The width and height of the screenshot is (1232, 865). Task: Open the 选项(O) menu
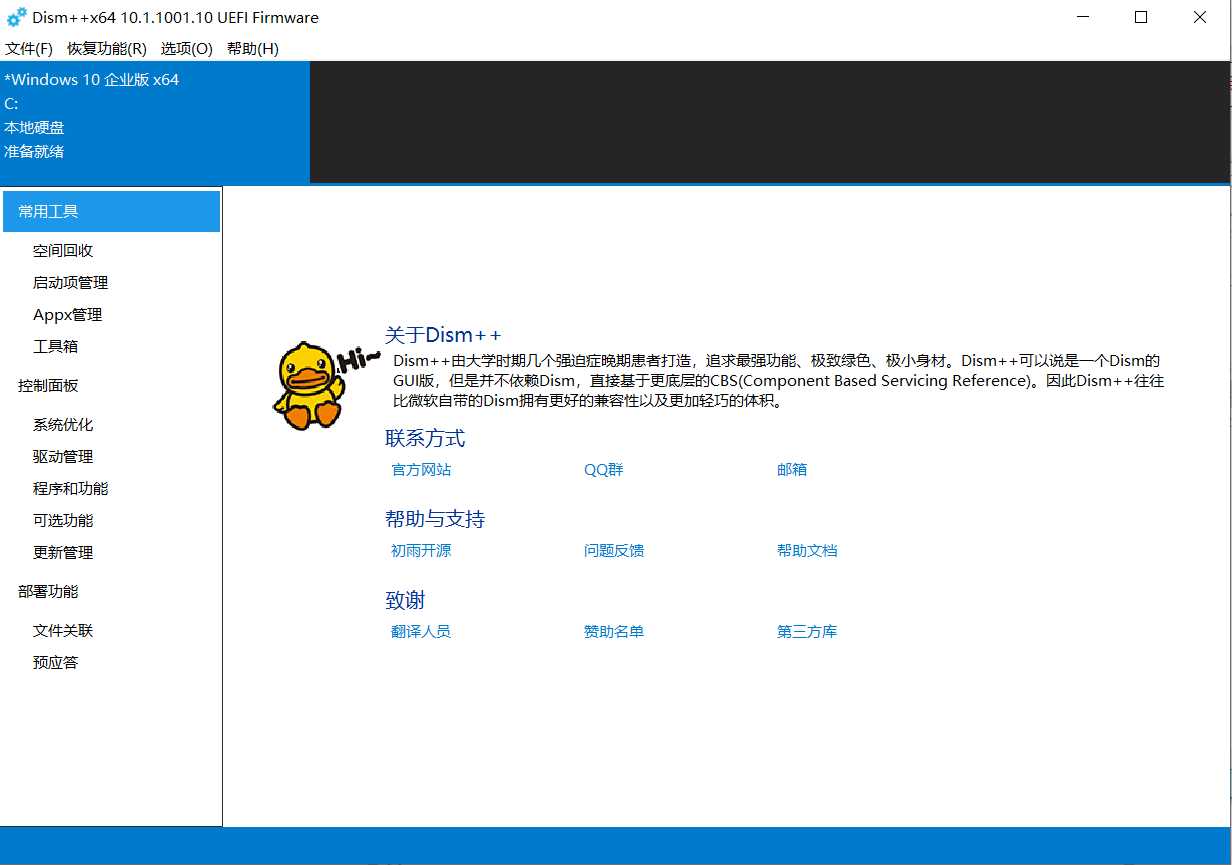point(187,48)
